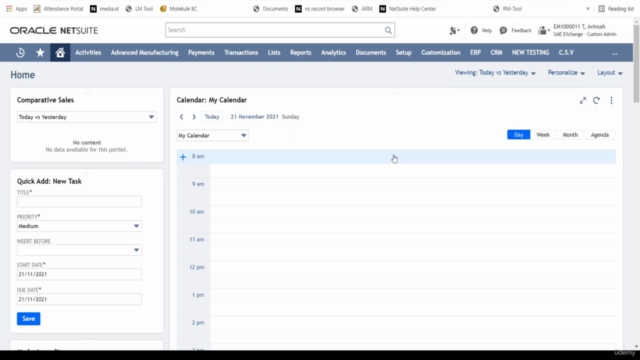The image size is (640, 360).
Task: Open the Reading list
Action: [x=616, y=9]
